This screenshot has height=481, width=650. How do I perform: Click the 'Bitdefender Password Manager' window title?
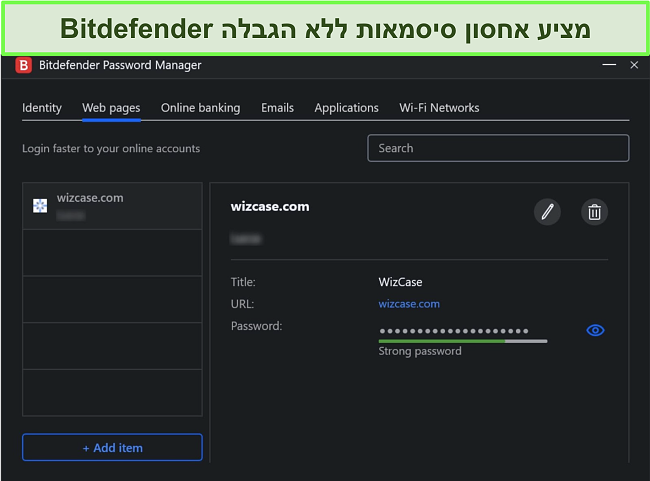coord(120,65)
